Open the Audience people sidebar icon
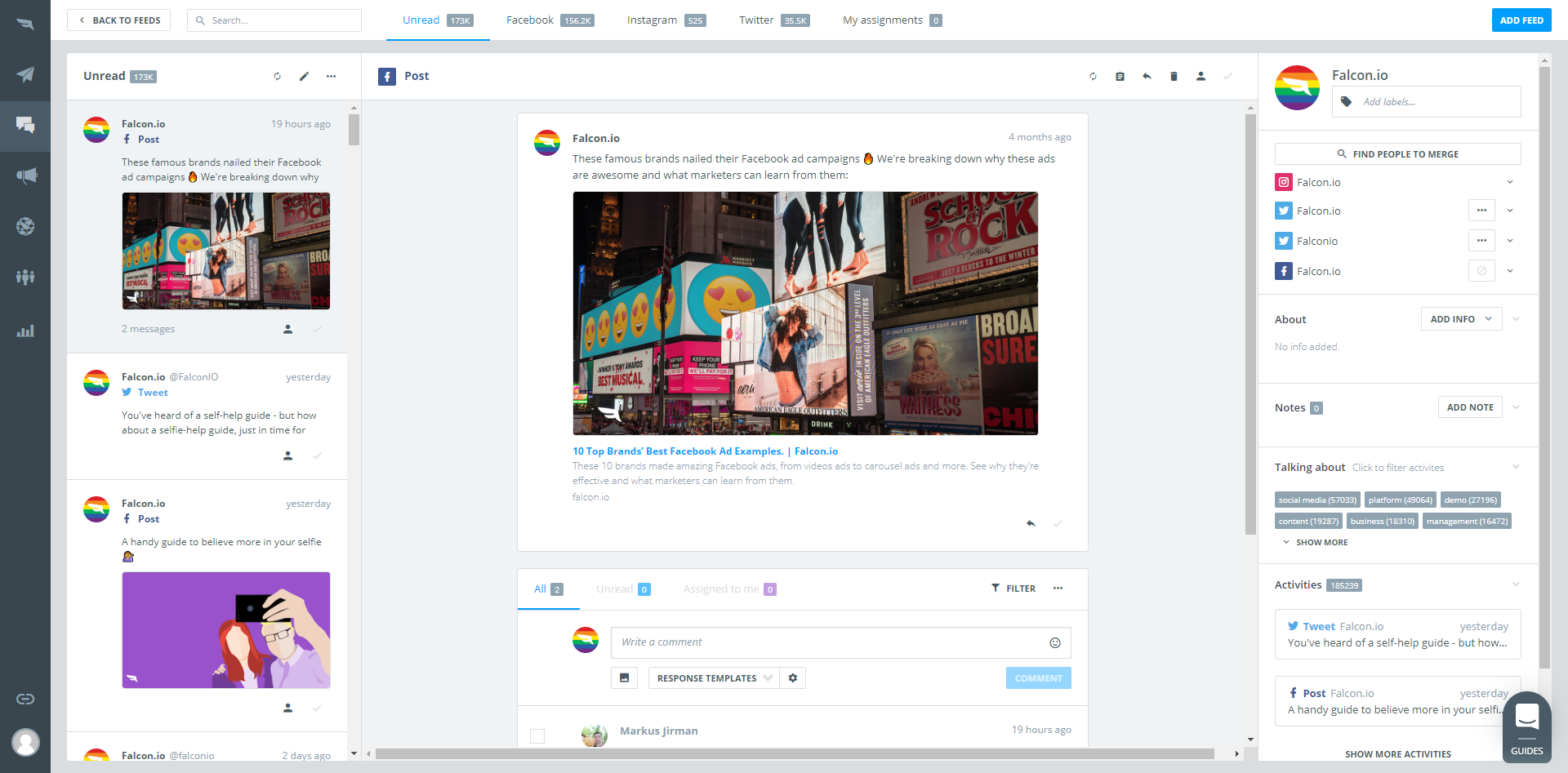 [x=25, y=277]
